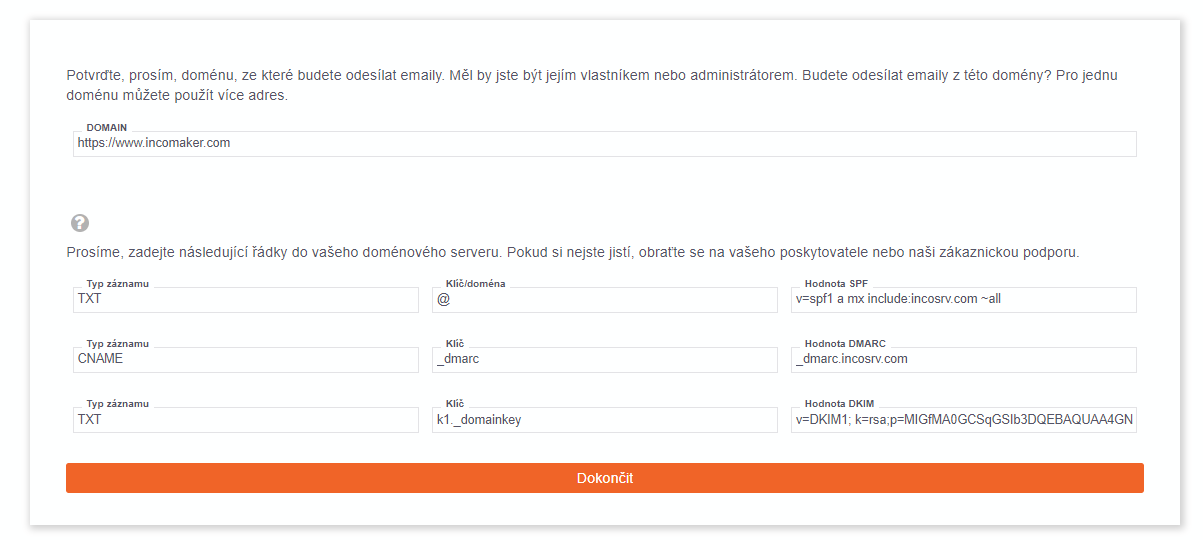Click the Klíč/doména field with @

(x=605, y=300)
